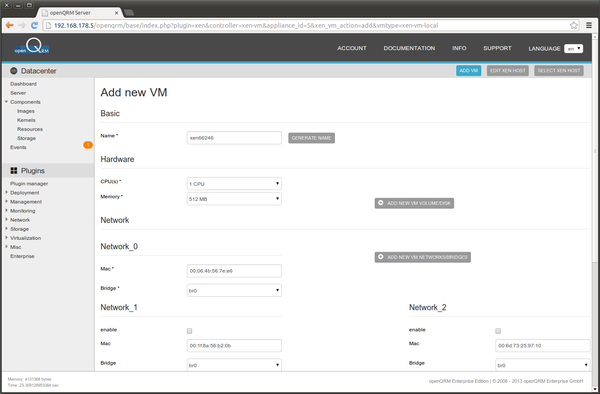Open the Network_0 Bridge dropdown

[234, 290]
